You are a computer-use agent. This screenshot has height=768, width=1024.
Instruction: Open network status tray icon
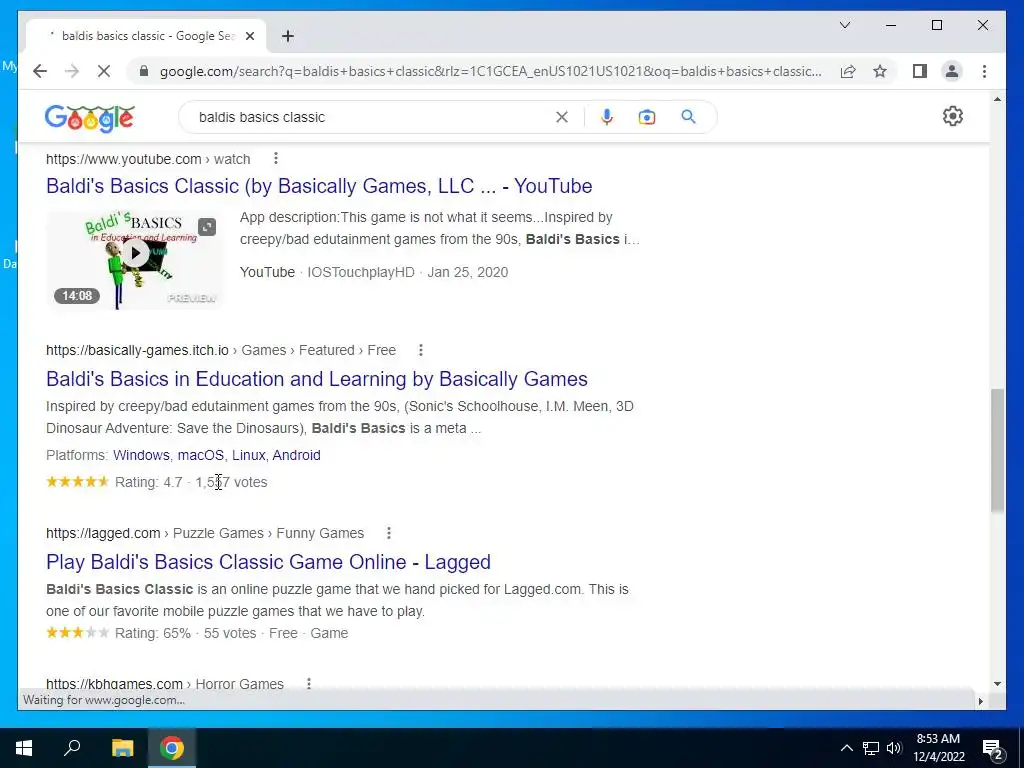(x=871, y=748)
